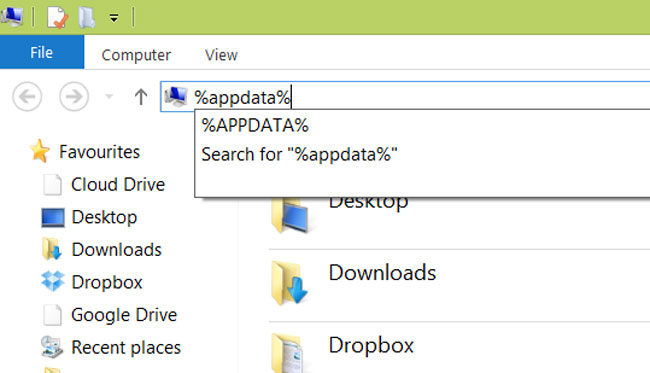Open Cloud Drive in the sidebar
The image size is (650, 373).
pos(118,184)
